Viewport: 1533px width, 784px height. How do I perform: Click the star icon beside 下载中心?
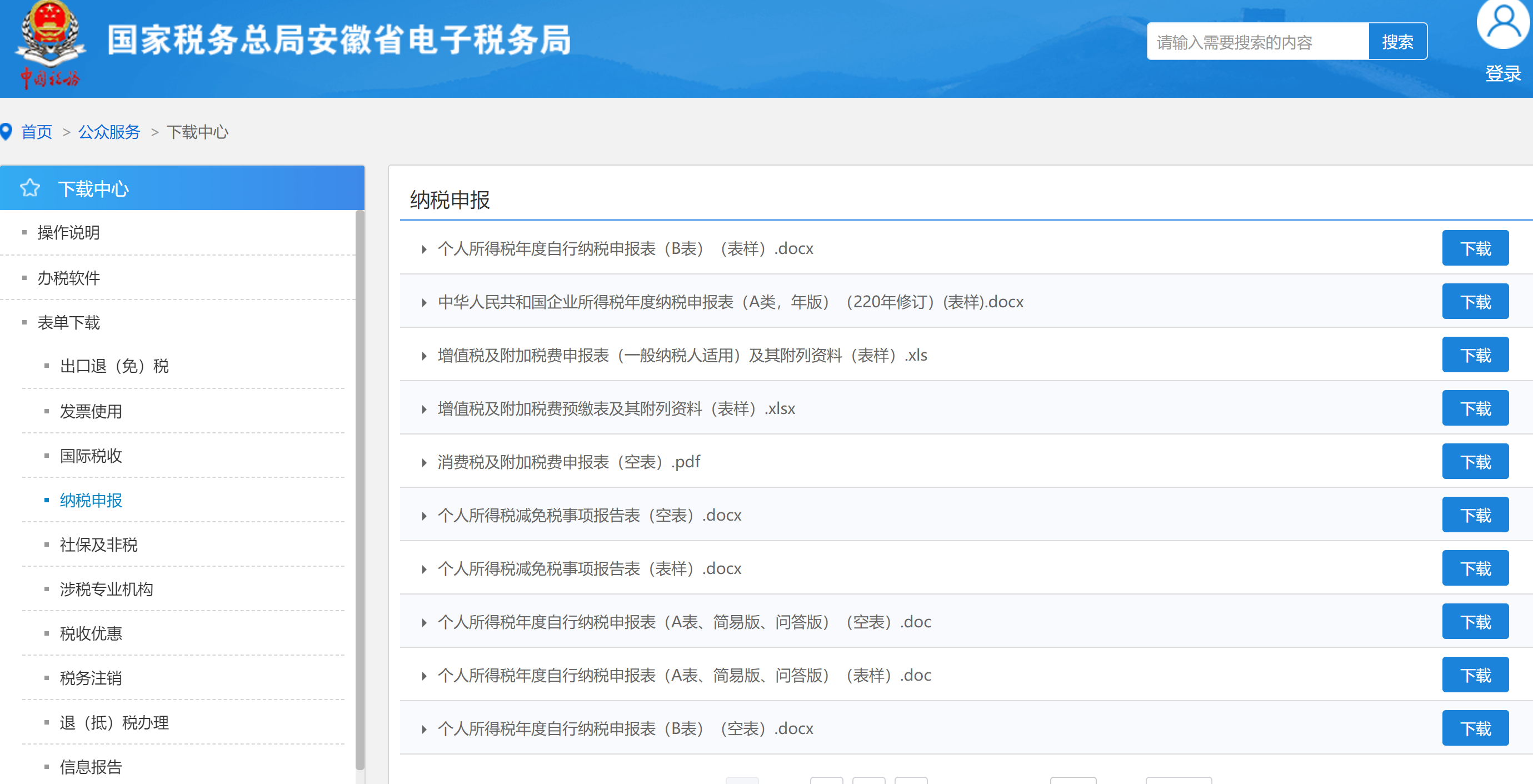[30, 188]
